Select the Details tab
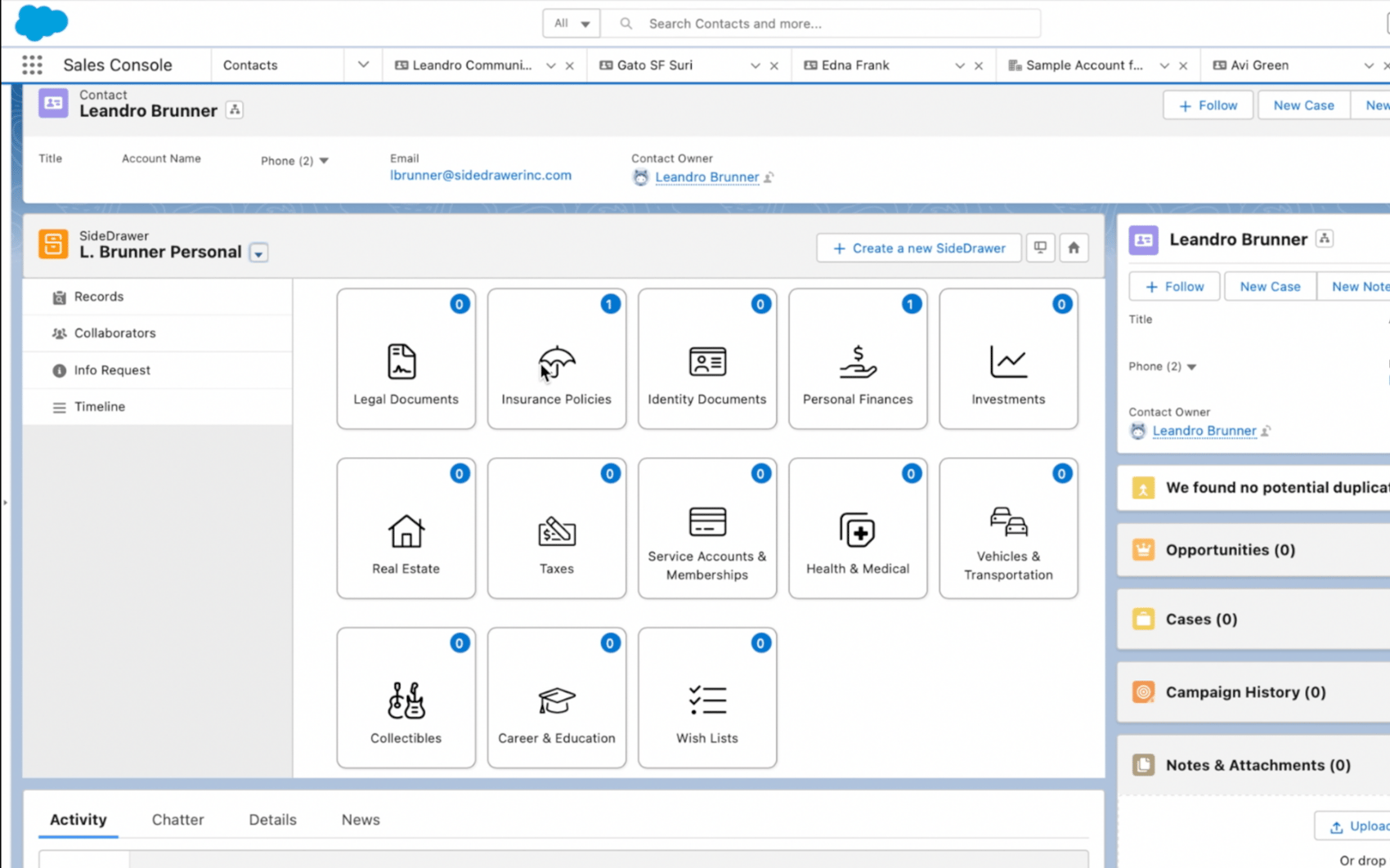Image resolution: width=1390 pixels, height=868 pixels. [272, 820]
